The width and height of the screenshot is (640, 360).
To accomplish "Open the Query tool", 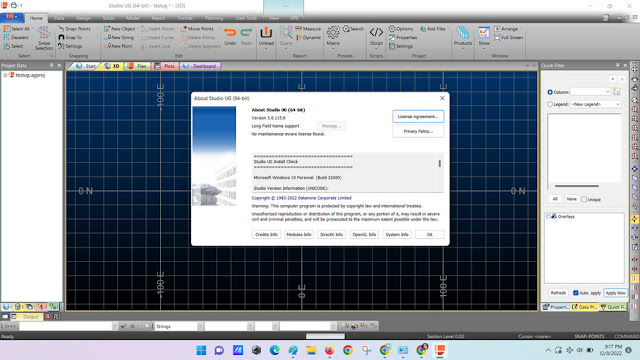I will (286, 37).
